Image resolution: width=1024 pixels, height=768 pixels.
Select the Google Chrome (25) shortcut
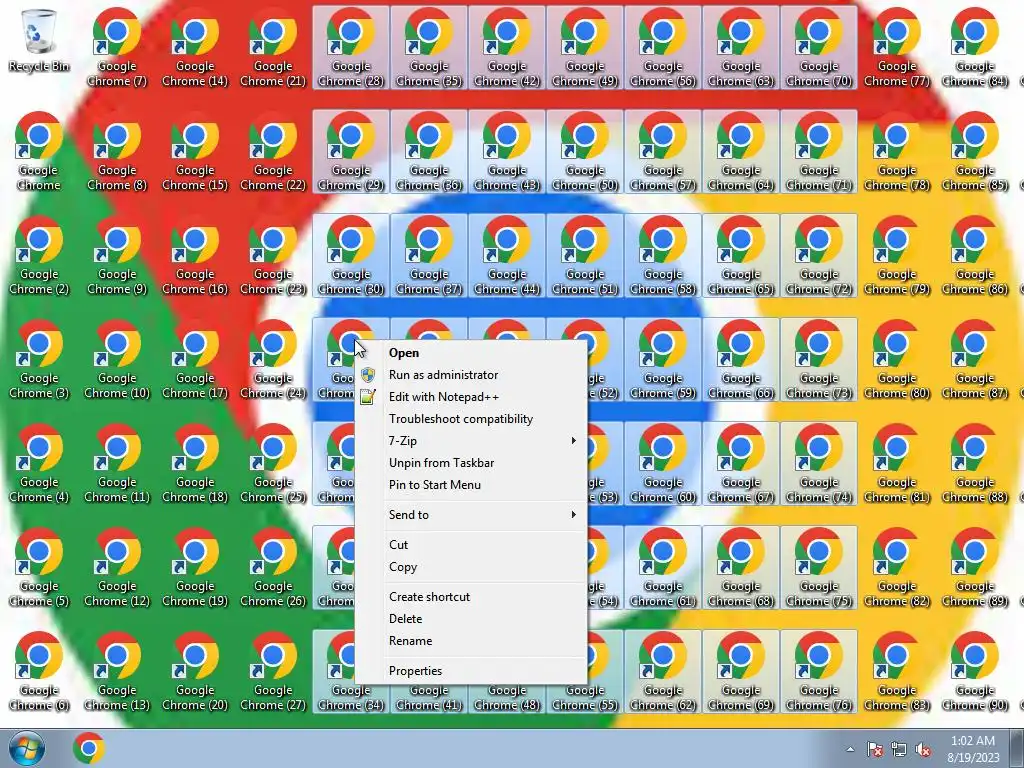point(273,463)
